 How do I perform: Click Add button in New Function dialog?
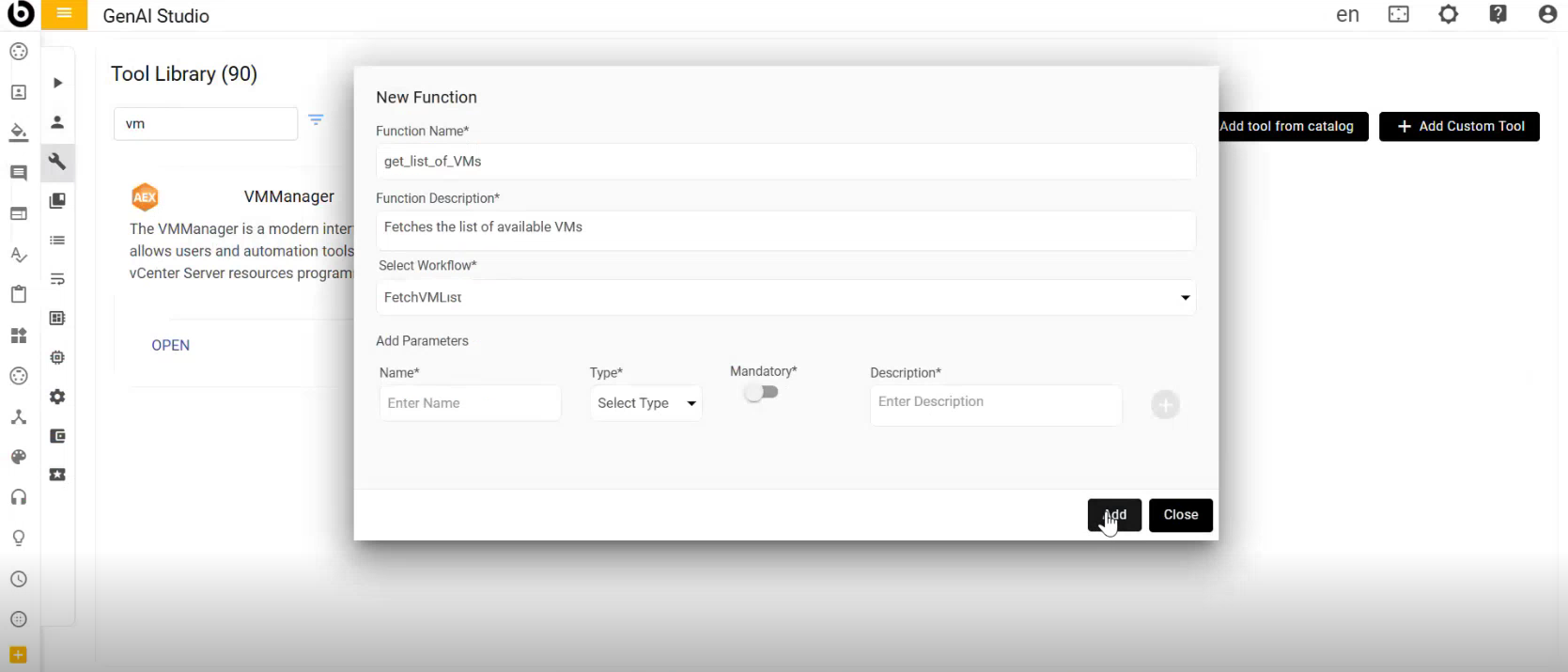[x=1114, y=515]
